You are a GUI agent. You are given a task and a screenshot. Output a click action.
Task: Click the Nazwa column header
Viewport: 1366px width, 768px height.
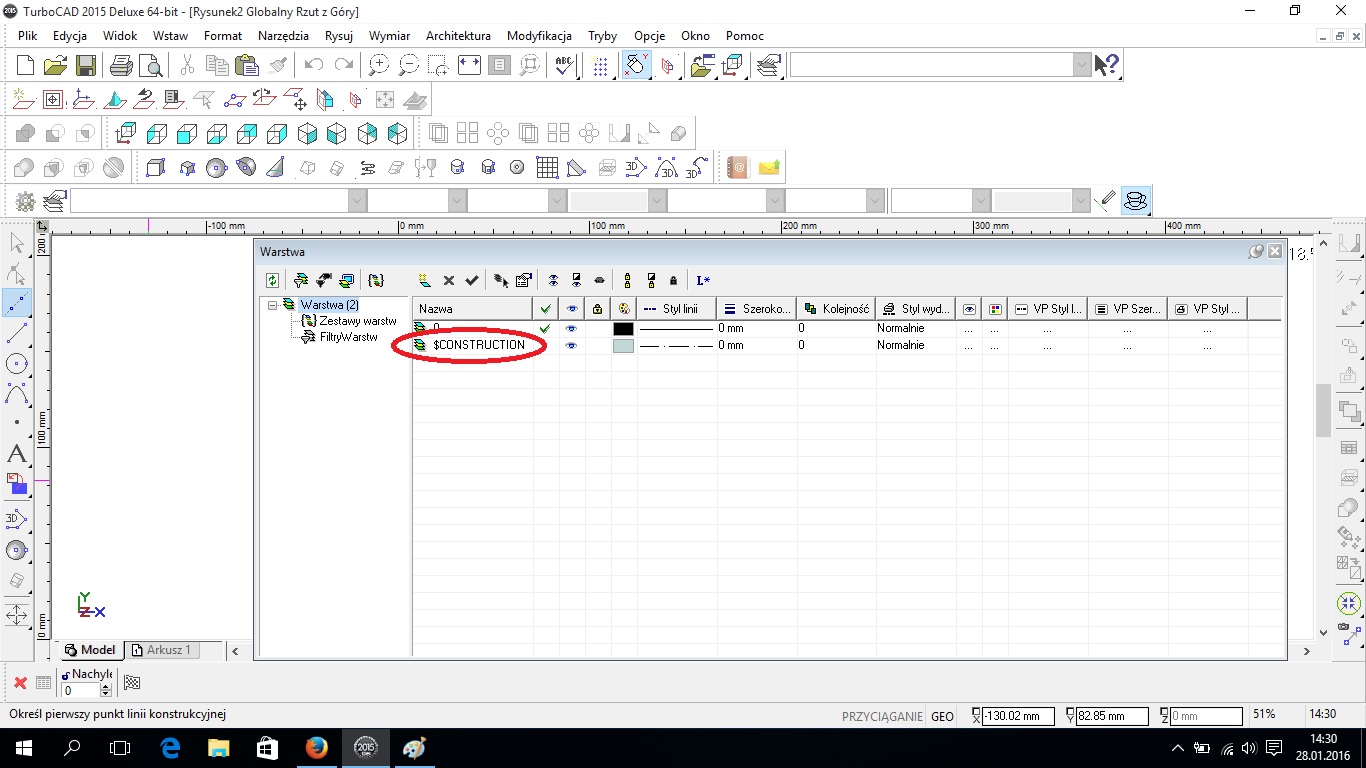472,309
